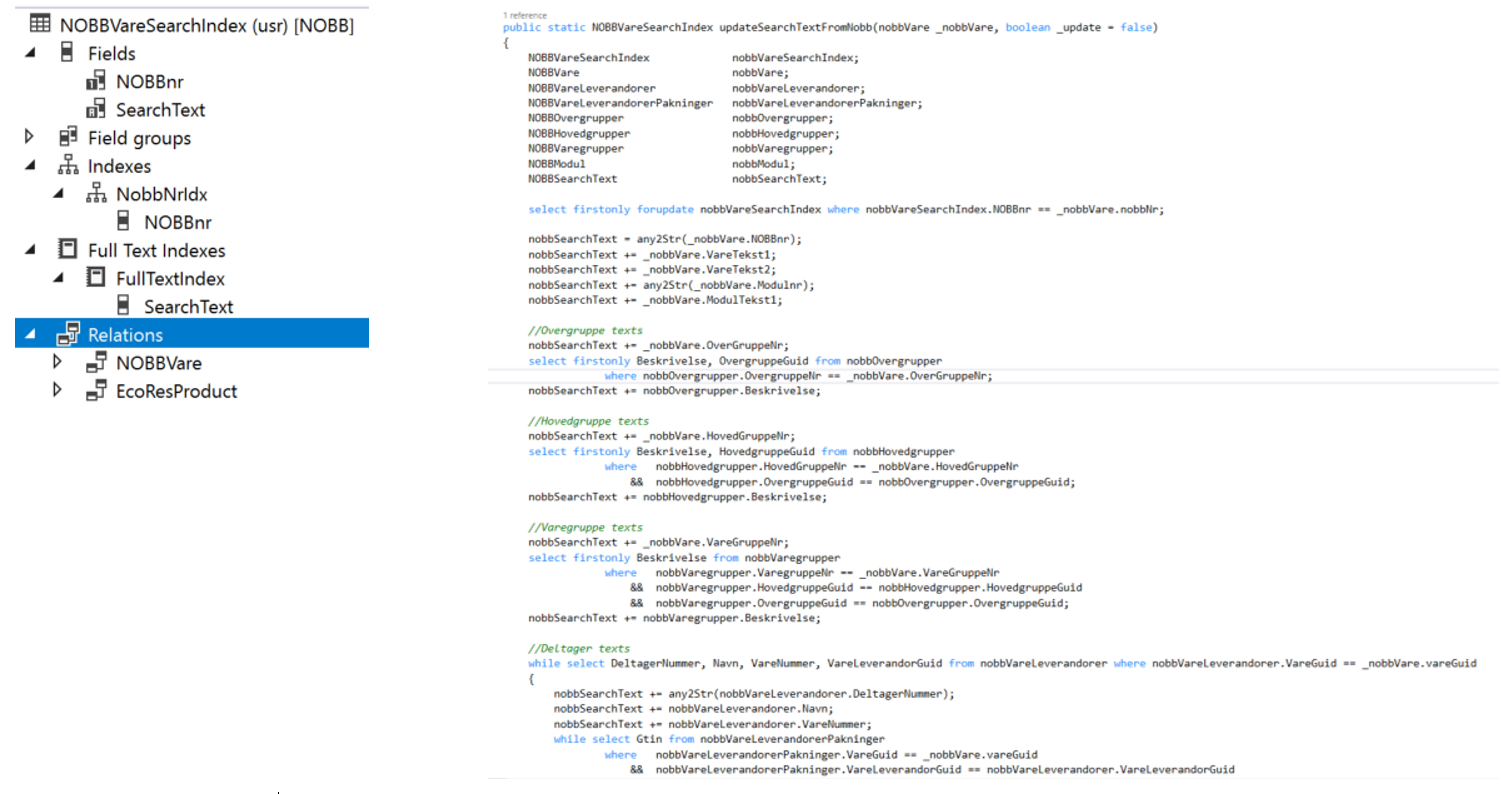The height and width of the screenshot is (794, 1501).
Task: Click the NOBBnr field icon under Fields
Action: (x=96, y=82)
